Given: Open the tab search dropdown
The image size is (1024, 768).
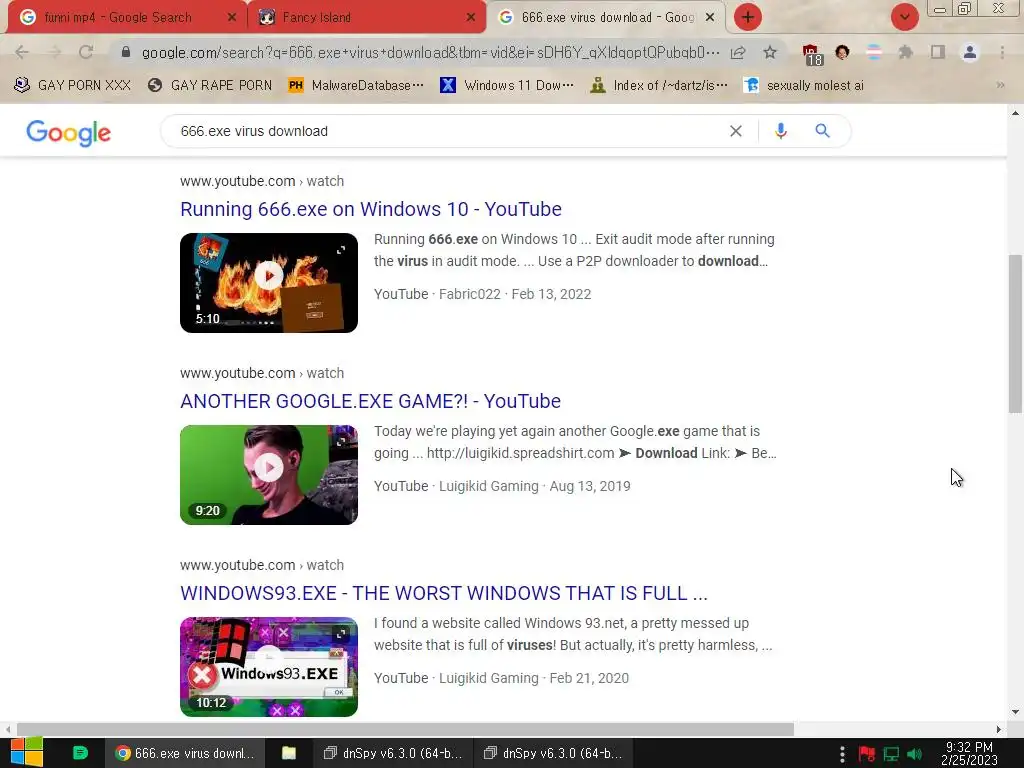Looking at the screenshot, I should pos(904,17).
